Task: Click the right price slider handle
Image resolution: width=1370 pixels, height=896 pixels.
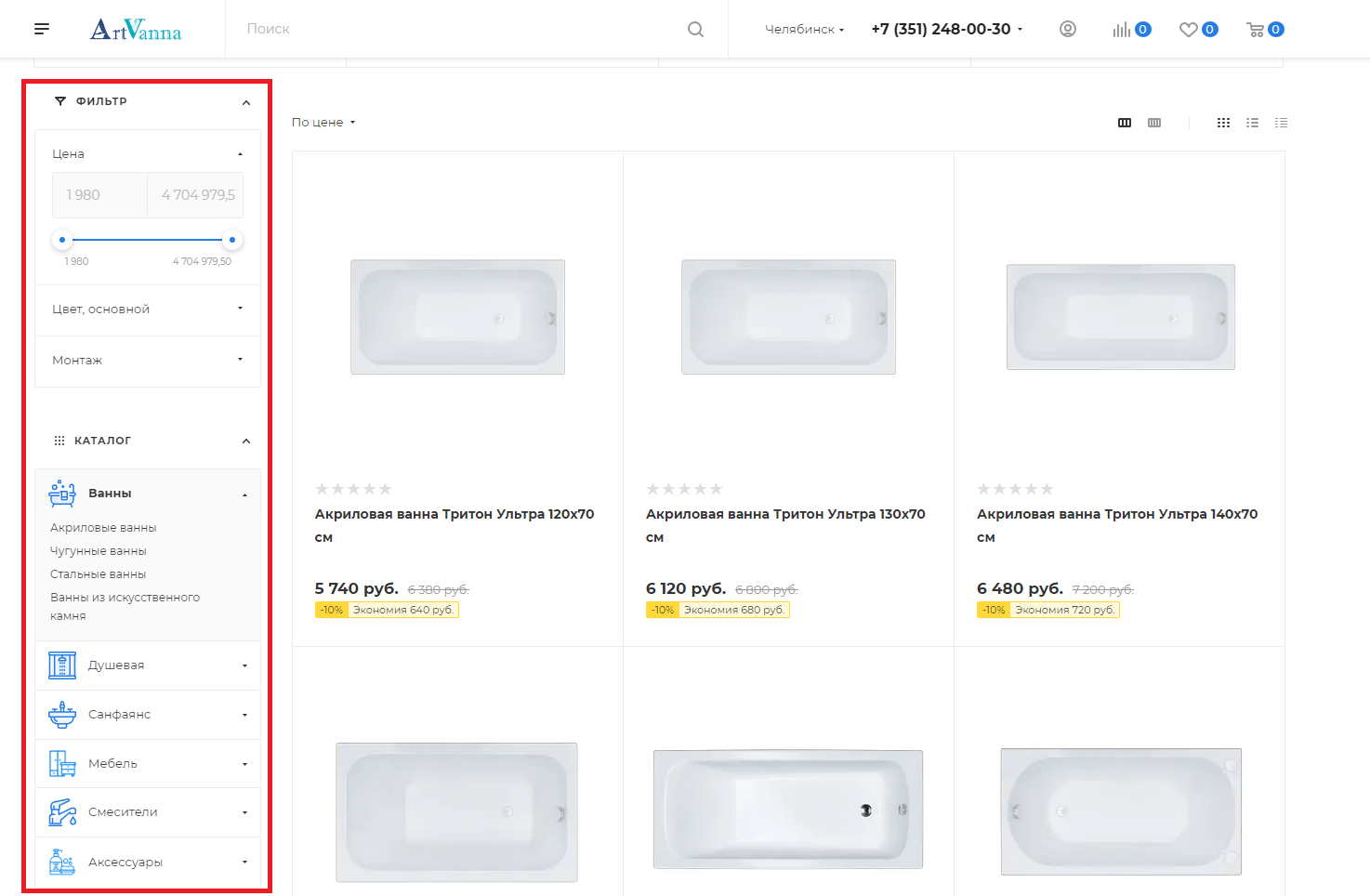Action: point(232,240)
